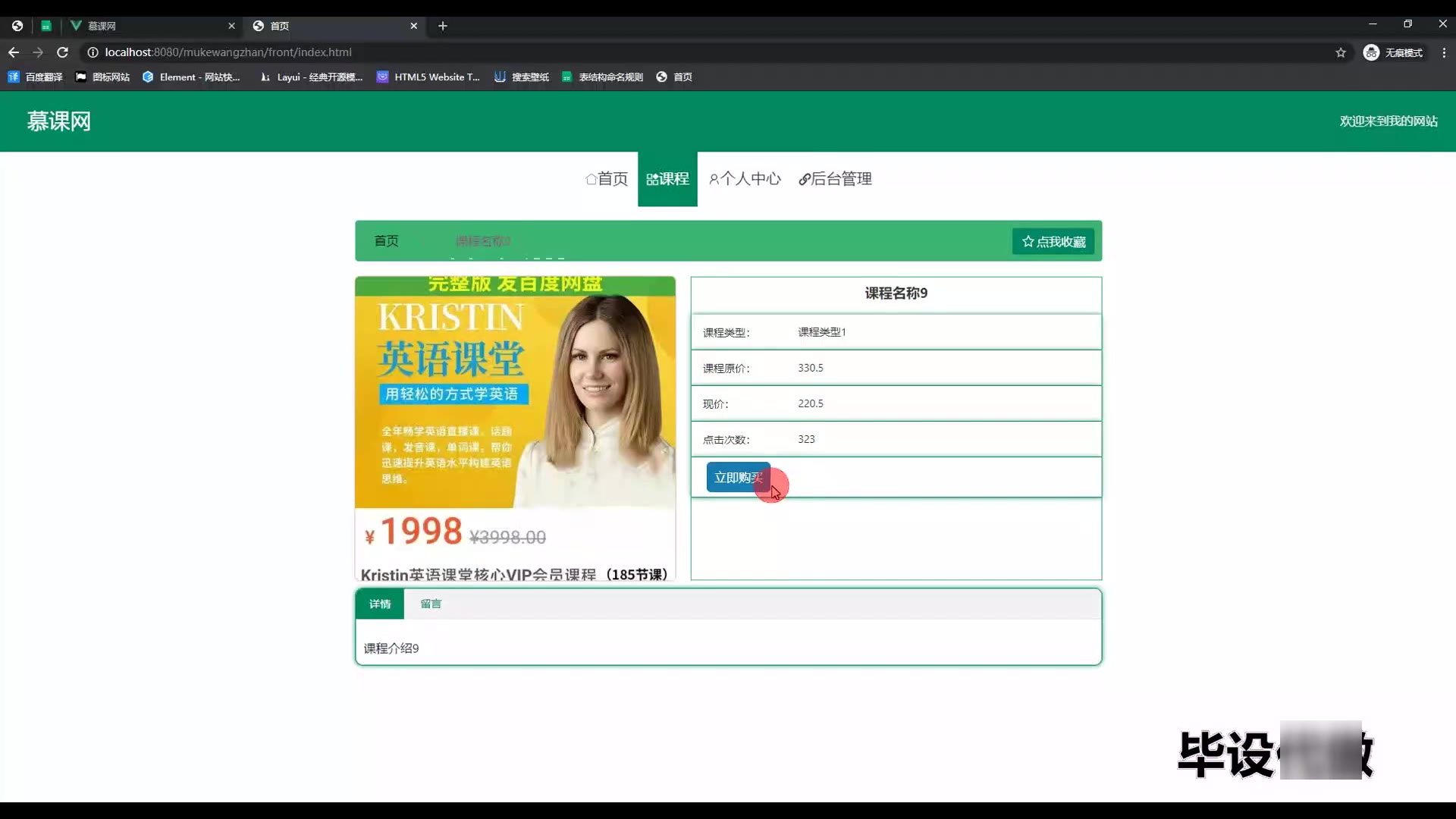Click the 慕课网 site logo text
This screenshot has height=819, width=1456.
point(59,121)
